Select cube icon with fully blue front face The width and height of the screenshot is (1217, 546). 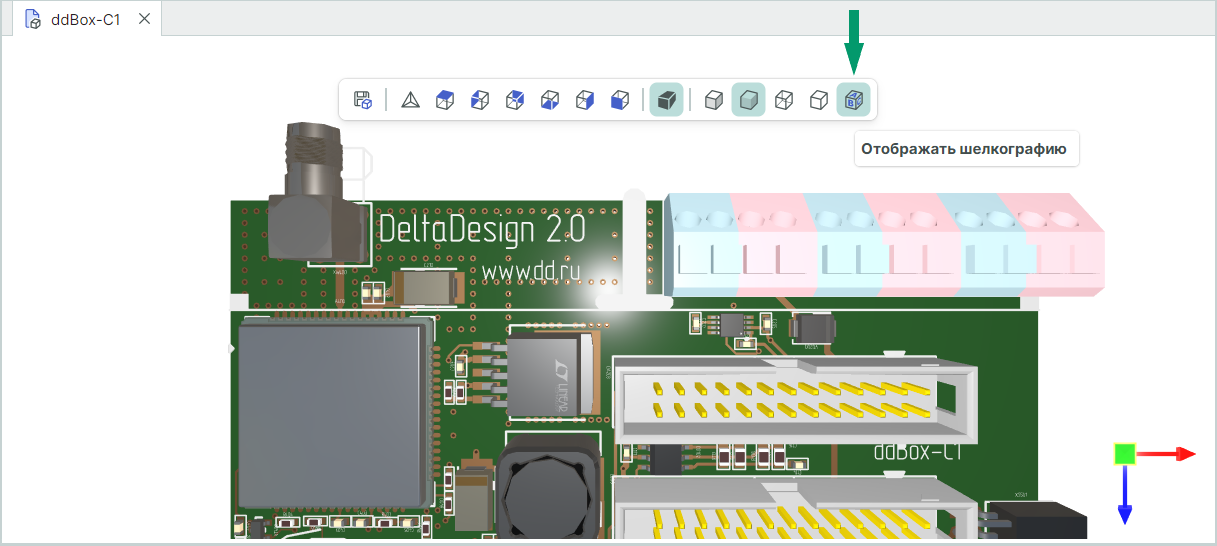pyautogui.click(x=620, y=100)
